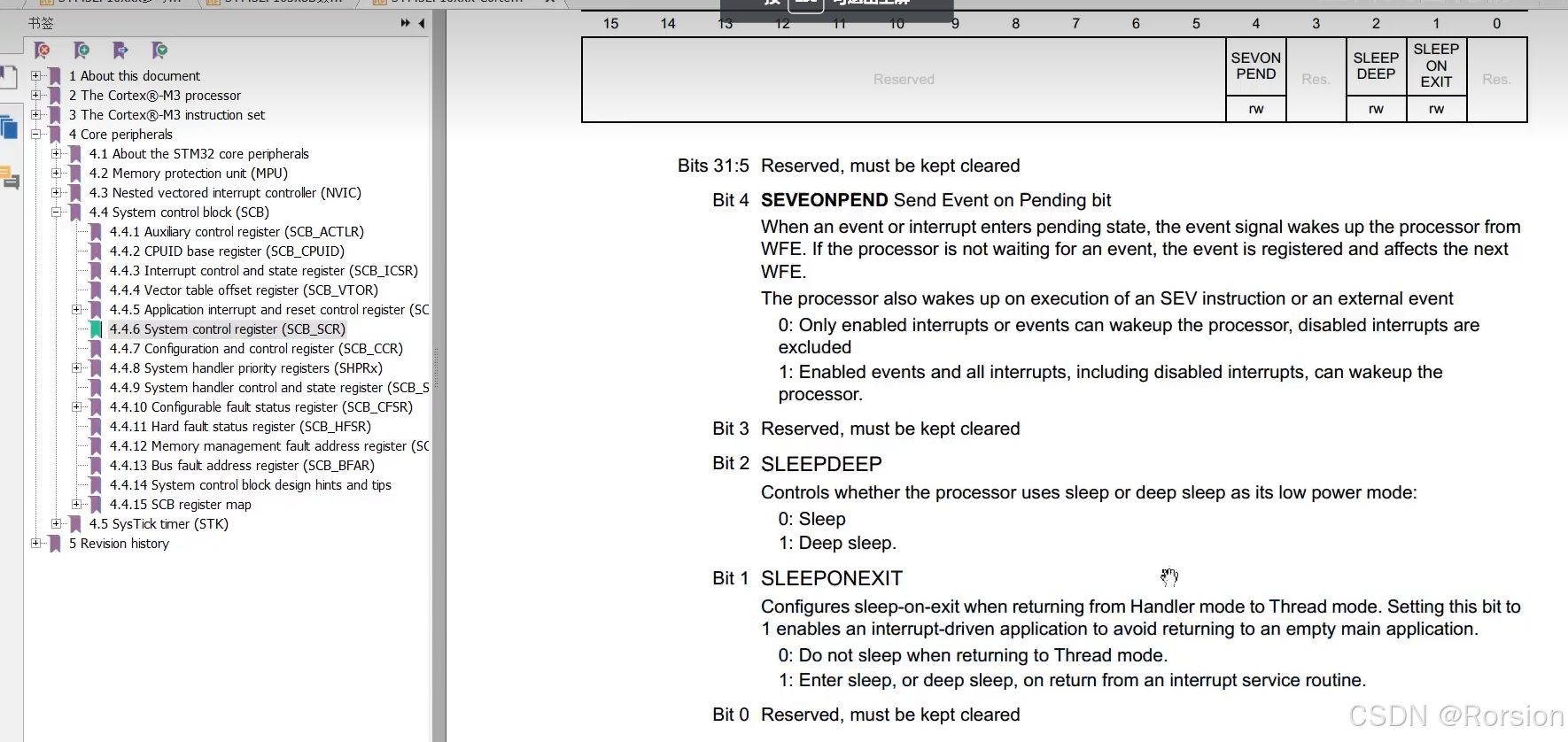Click the 'SLEEPONEXIT' heading under Bit 1

832,578
